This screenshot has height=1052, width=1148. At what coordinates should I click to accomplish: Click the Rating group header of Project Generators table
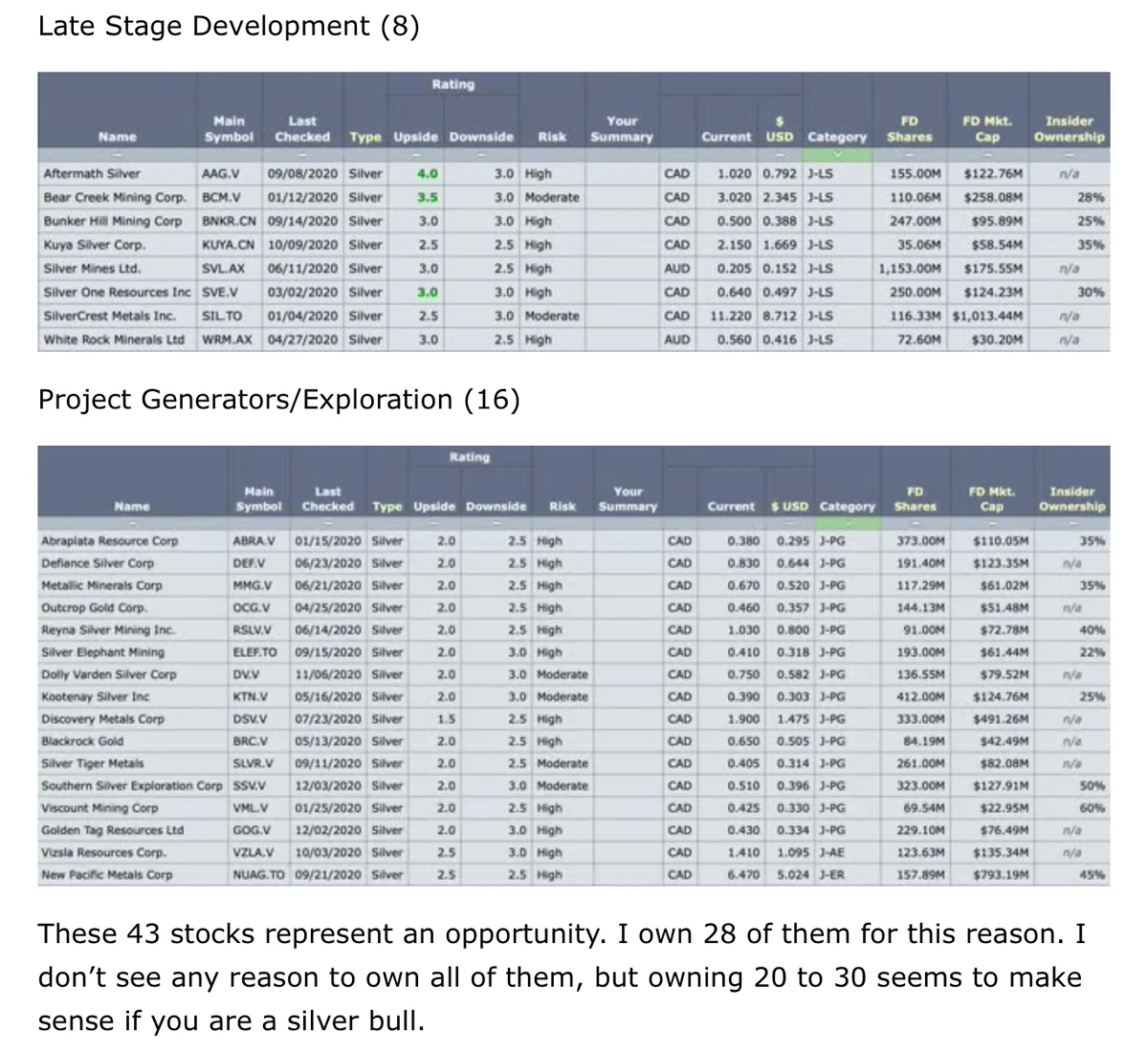point(469,457)
